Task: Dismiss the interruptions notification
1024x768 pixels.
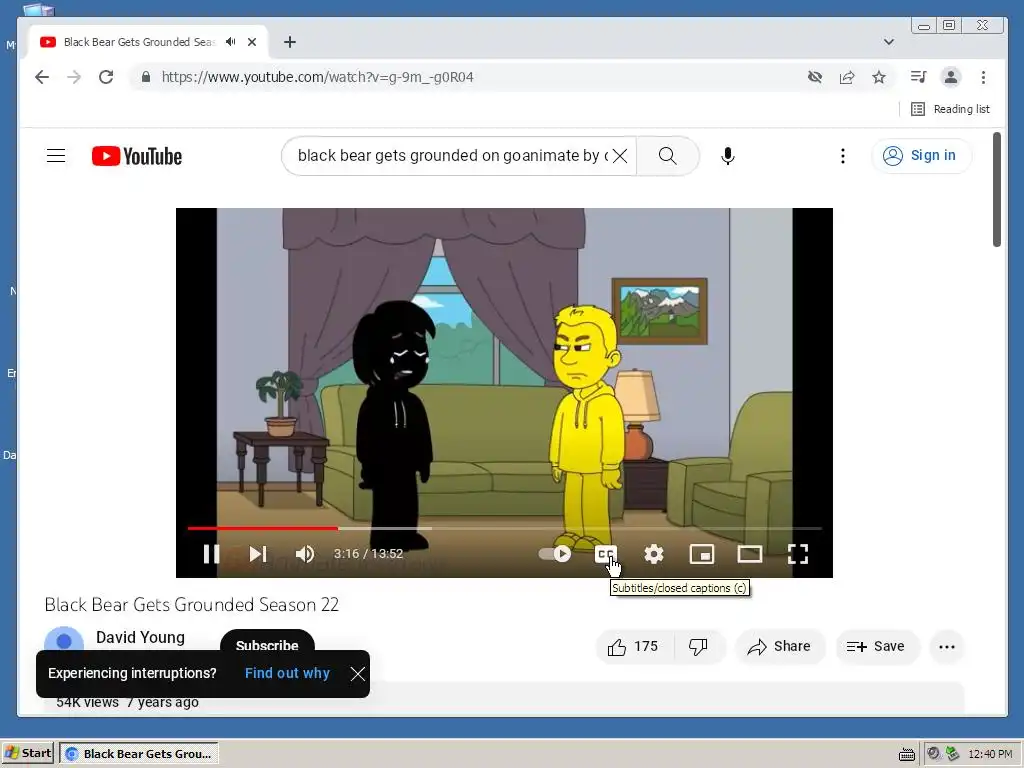Action: coord(358,674)
